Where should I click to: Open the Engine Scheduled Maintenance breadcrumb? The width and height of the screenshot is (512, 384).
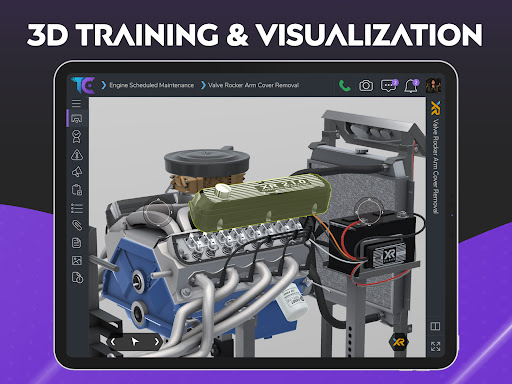coord(152,85)
